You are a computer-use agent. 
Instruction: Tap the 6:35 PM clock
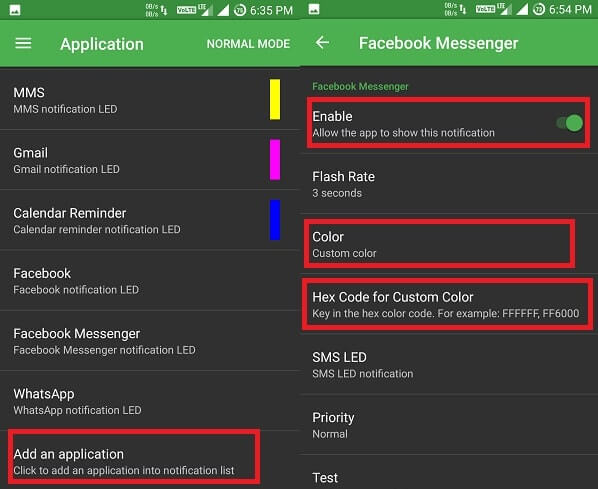(x=271, y=10)
